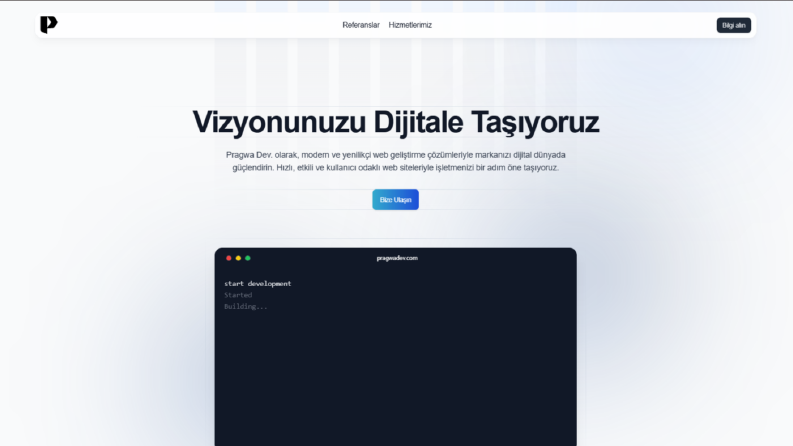Click the Bilgi alın button
This screenshot has width=793, height=446.
[733, 25]
